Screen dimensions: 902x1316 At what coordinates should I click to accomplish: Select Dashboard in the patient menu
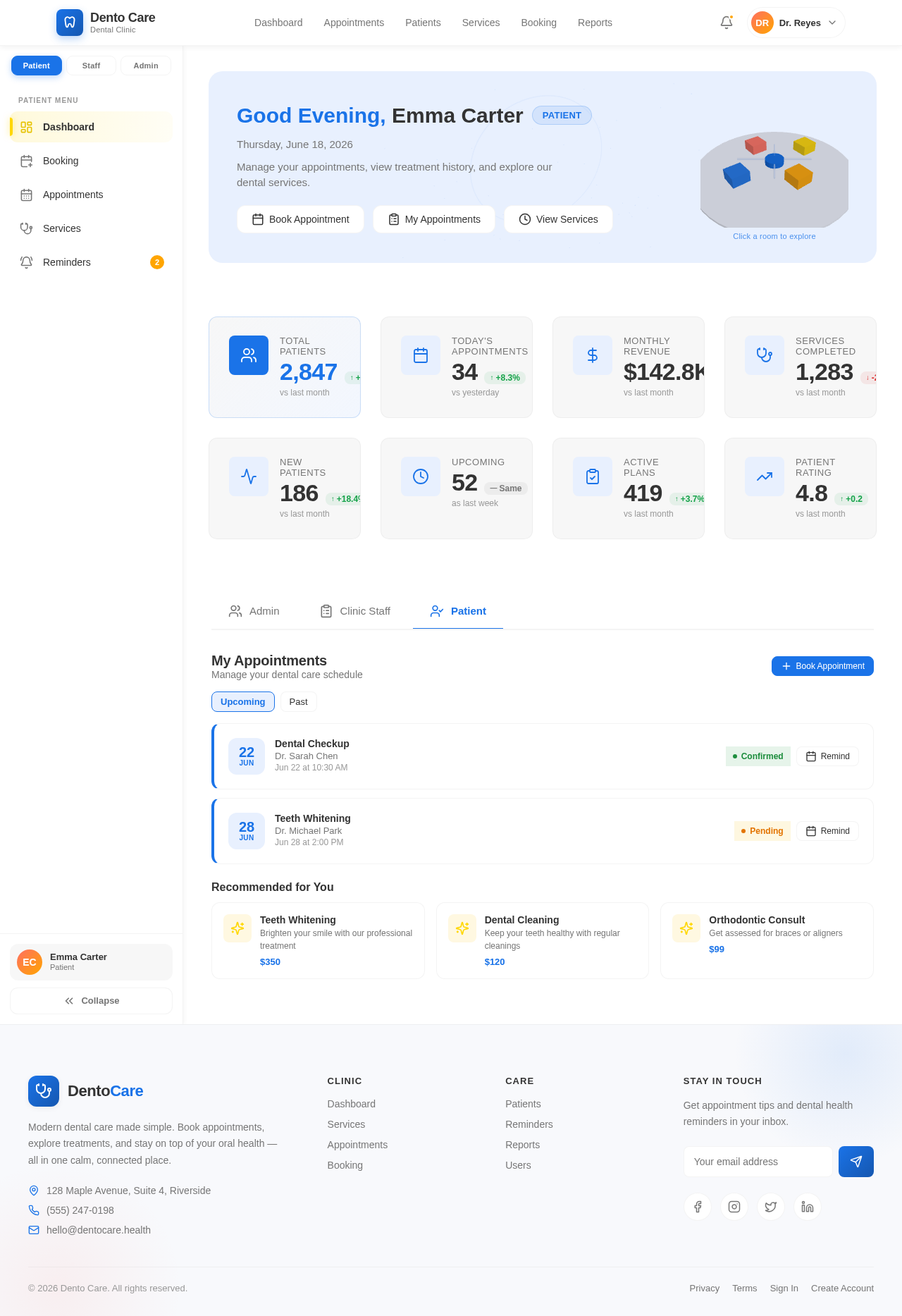(x=91, y=127)
